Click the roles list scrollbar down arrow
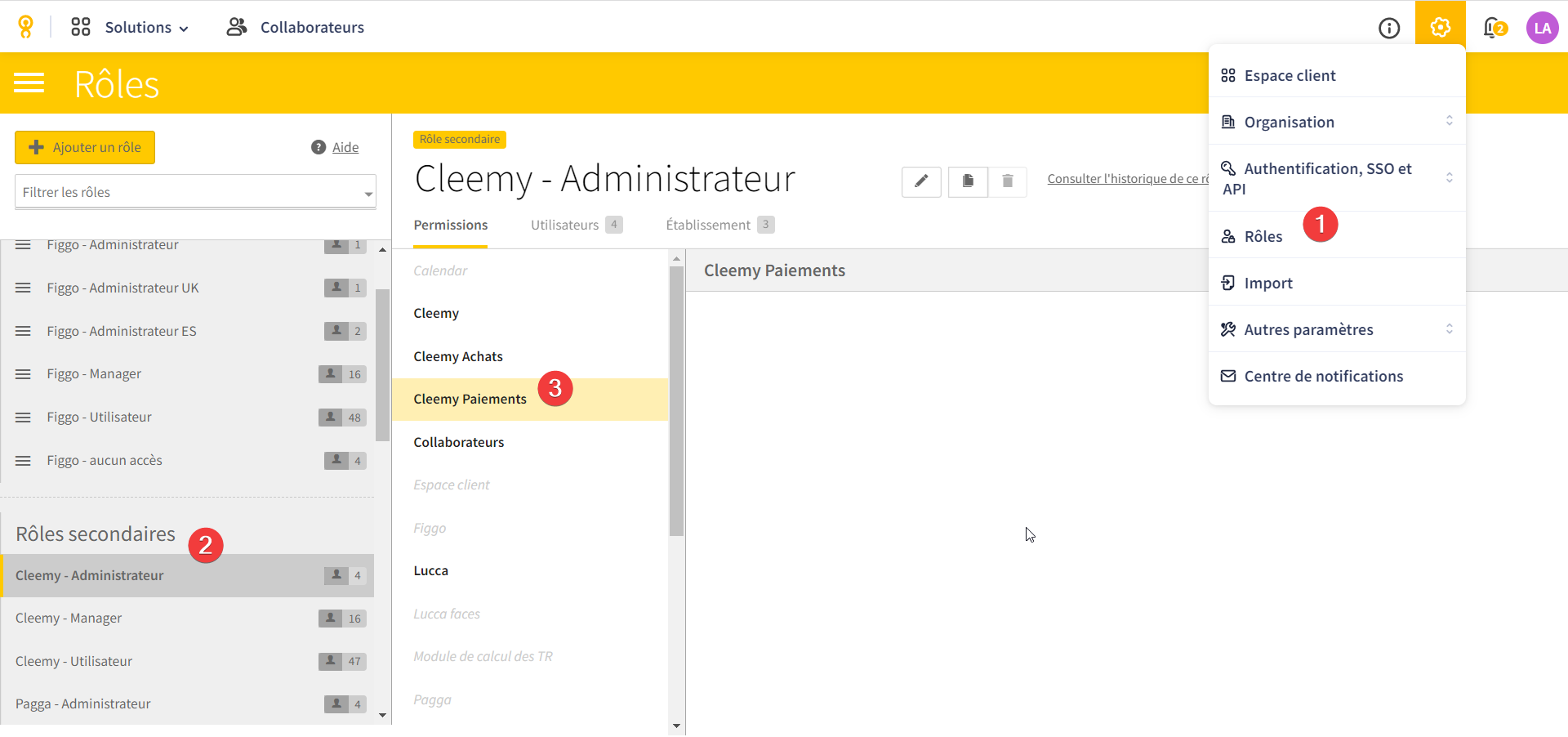 (382, 716)
